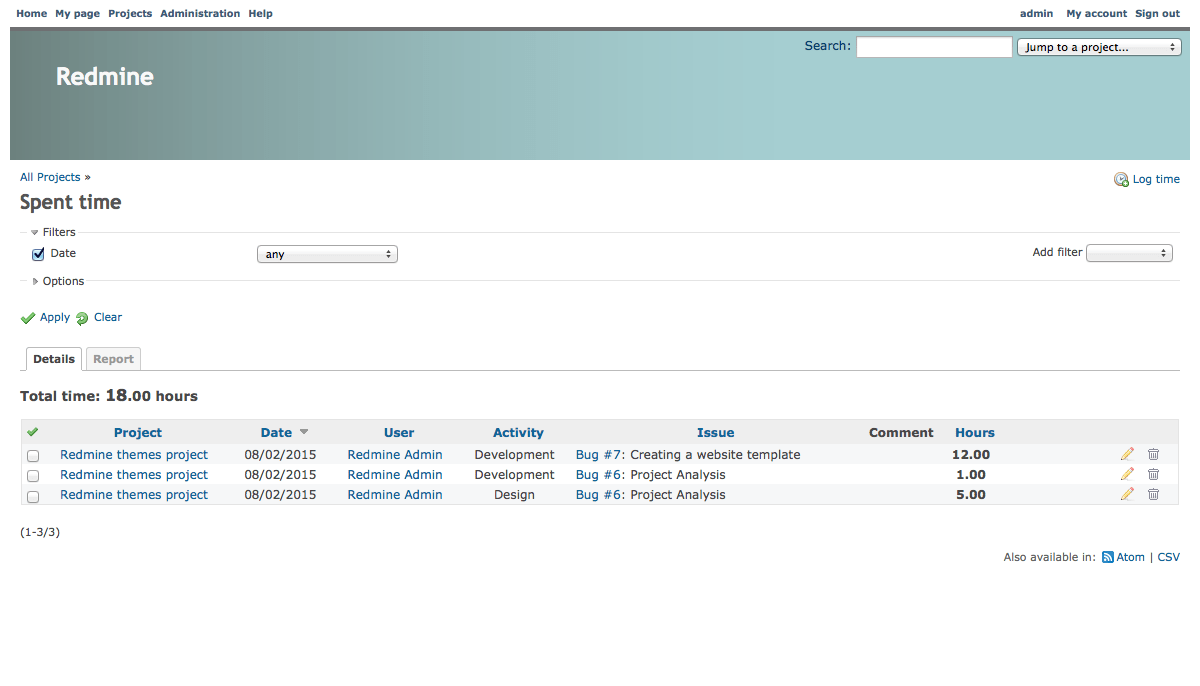Image resolution: width=1200 pixels, height=686 pixels.
Task: Click the Log time clock icon
Action: (x=1121, y=180)
